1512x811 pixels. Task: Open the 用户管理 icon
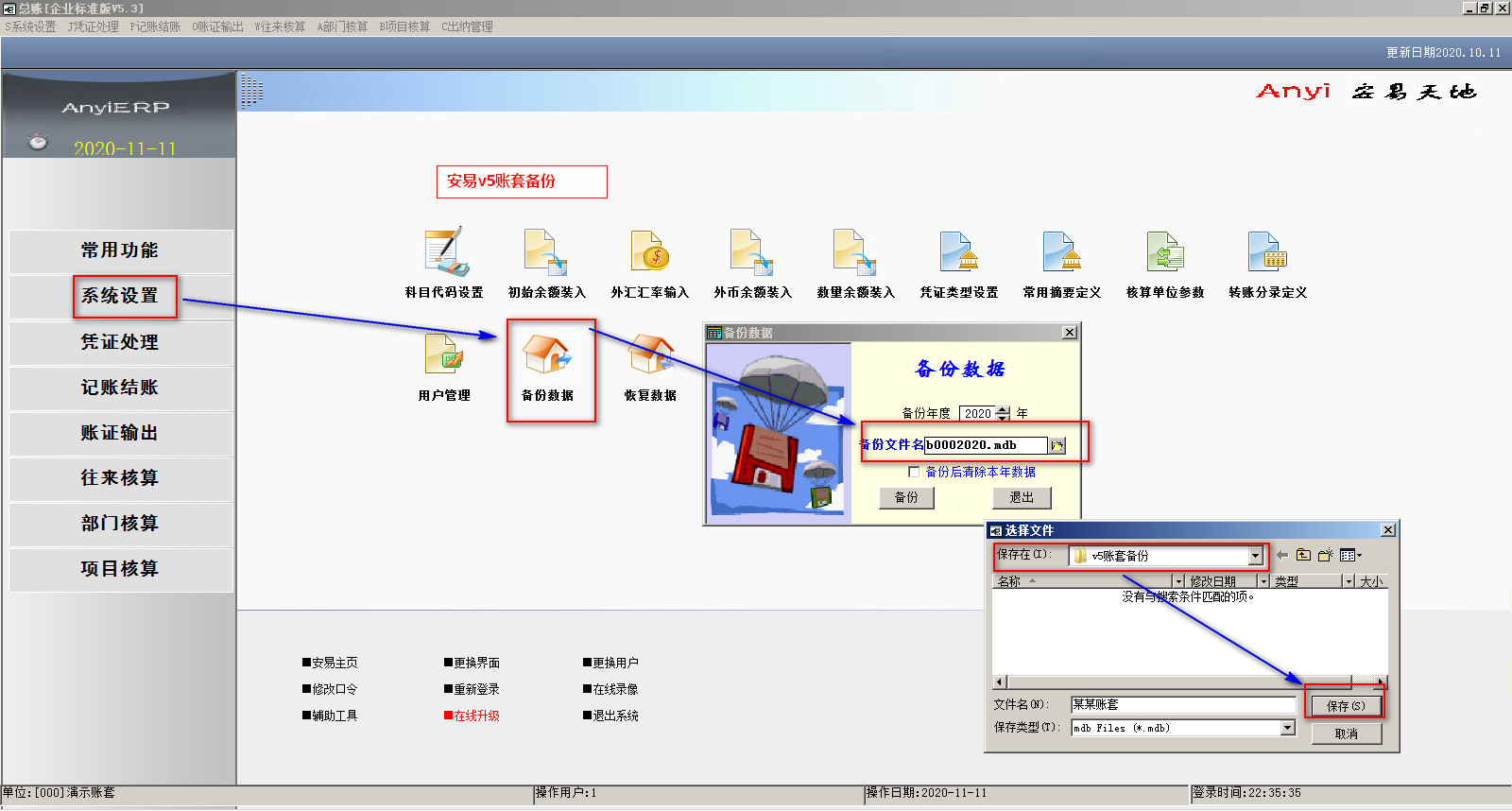click(x=444, y=356)
